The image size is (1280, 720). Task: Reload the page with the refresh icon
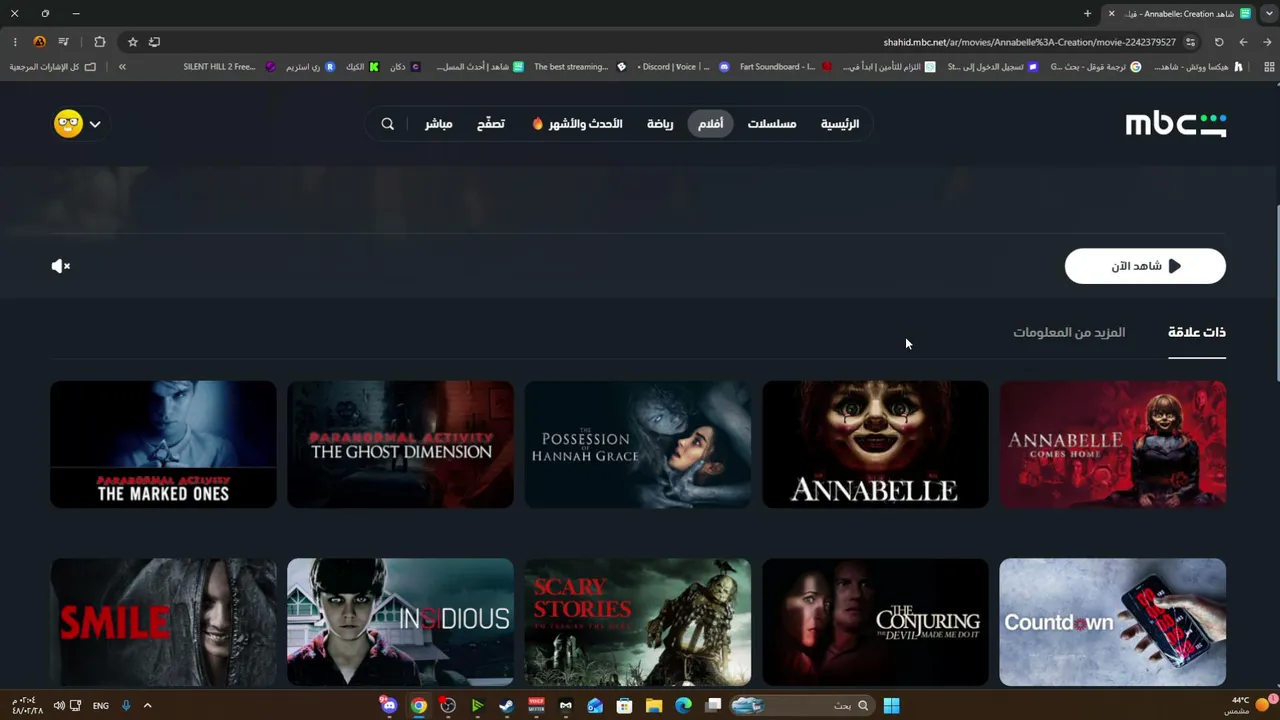pyautogui.click(x=1219, y=42)
